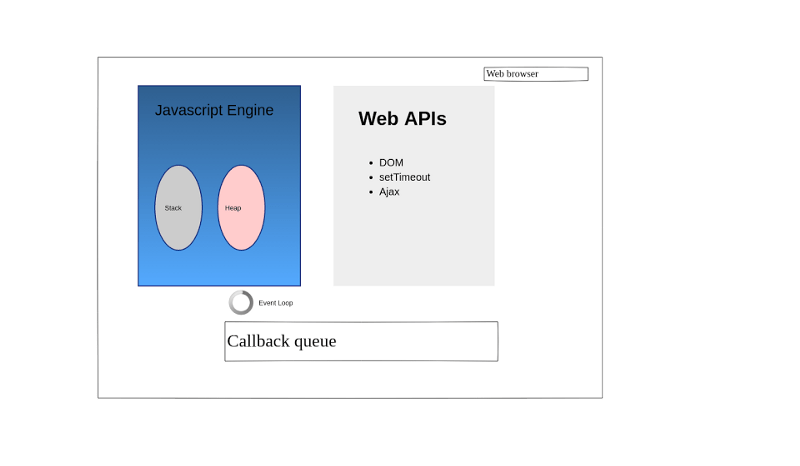Select the 'setTimeout' bullet item
This screenshot has width=800, height=466.
pos(404,177)
